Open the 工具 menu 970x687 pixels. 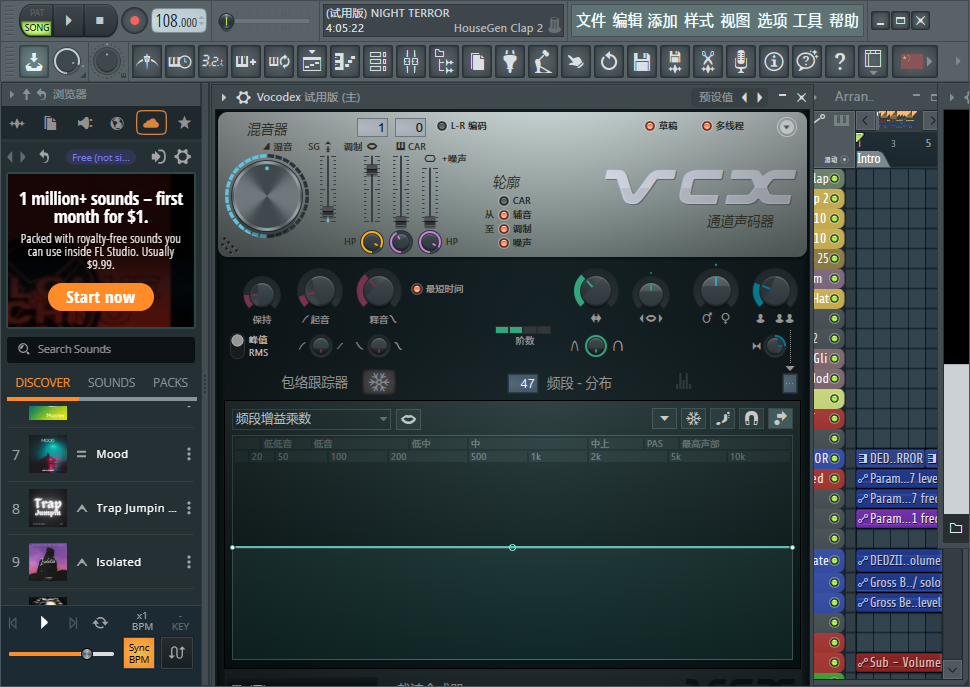coord(808,21)
